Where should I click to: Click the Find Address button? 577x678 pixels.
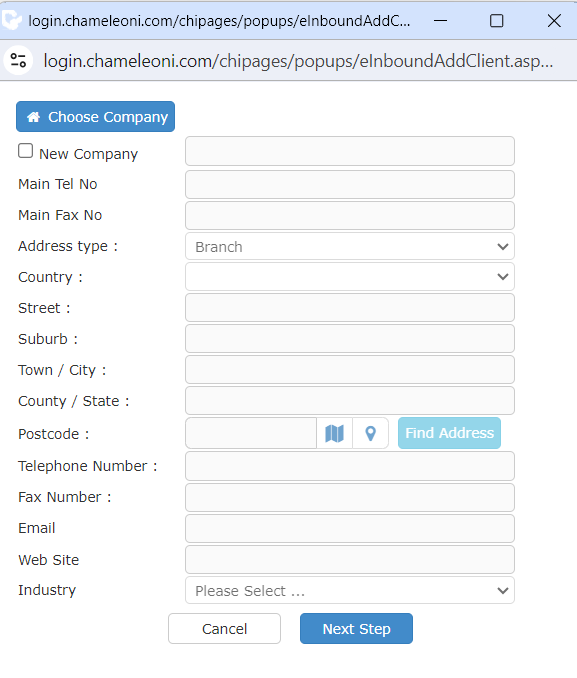click(x=449, y=433)
